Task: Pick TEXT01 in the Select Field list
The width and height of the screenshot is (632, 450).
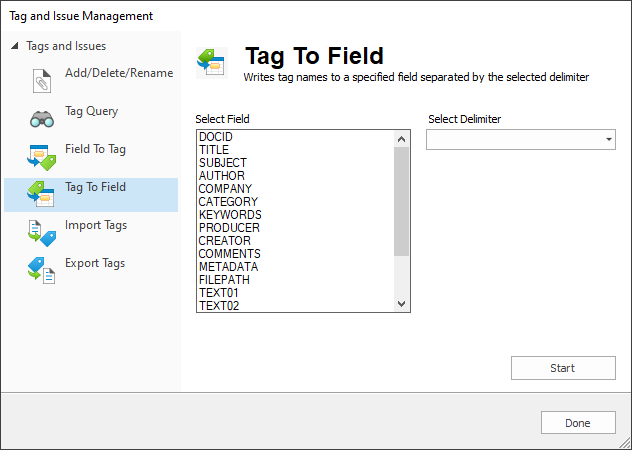Action: (x=219, y=293)
